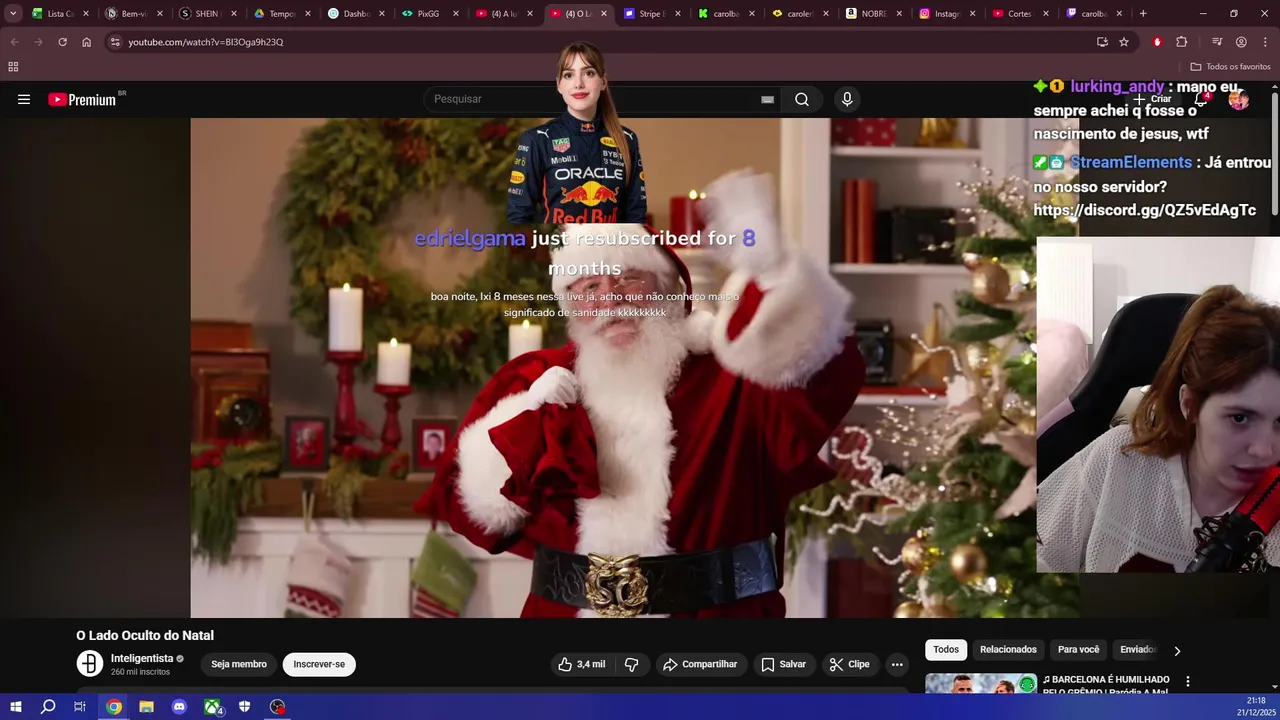View site information icon in address bar

[x=115, y=42]
